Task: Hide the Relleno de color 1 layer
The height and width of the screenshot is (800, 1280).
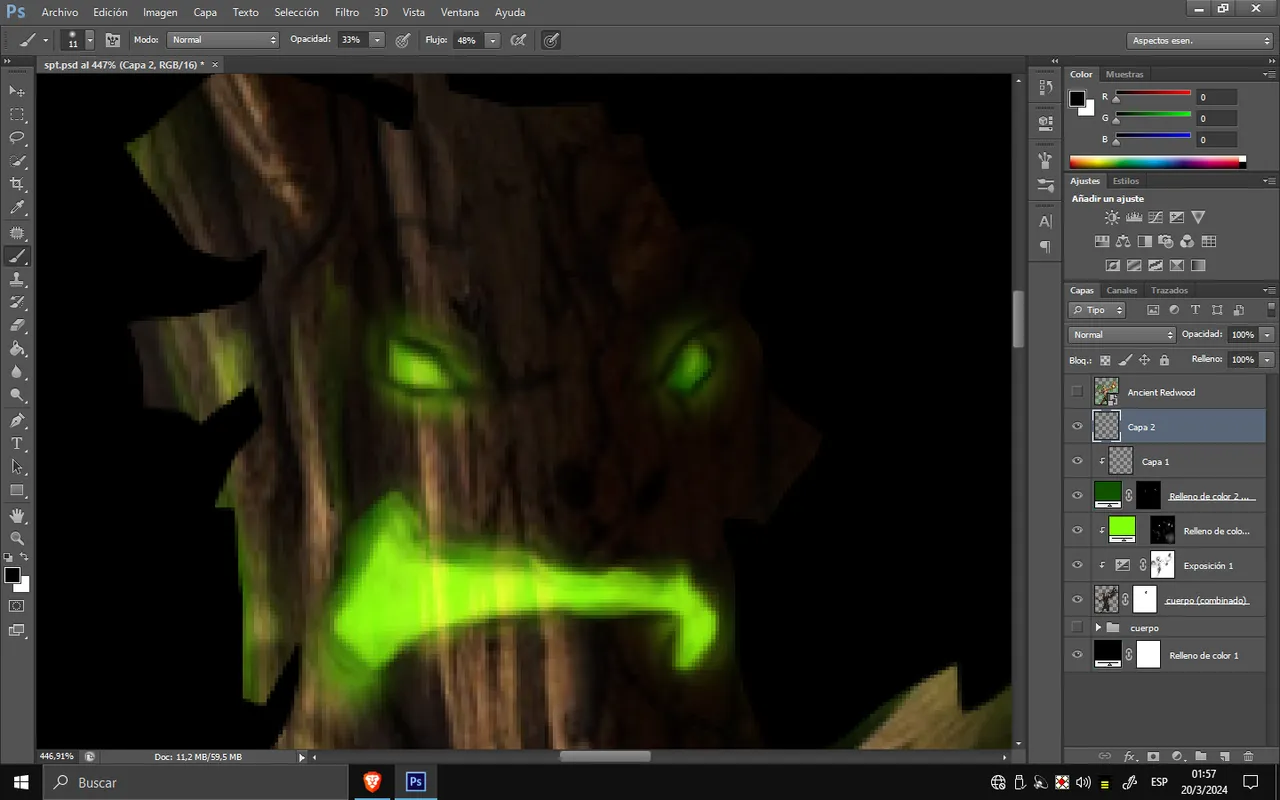Action: pyautogui.click(x=1077, y=655)
